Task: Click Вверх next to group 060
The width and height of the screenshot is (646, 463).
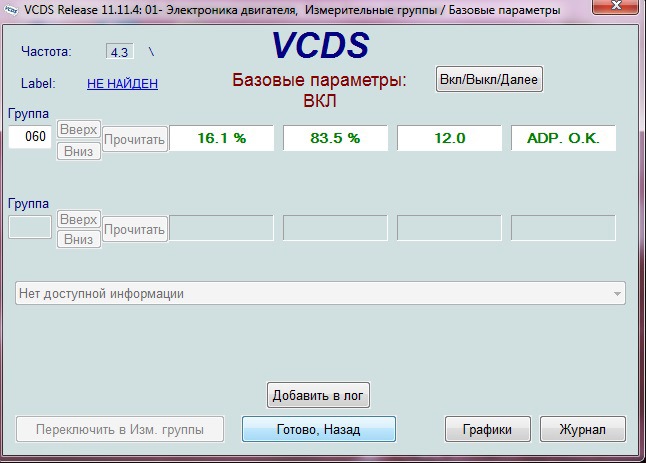Action: (79, 129)
